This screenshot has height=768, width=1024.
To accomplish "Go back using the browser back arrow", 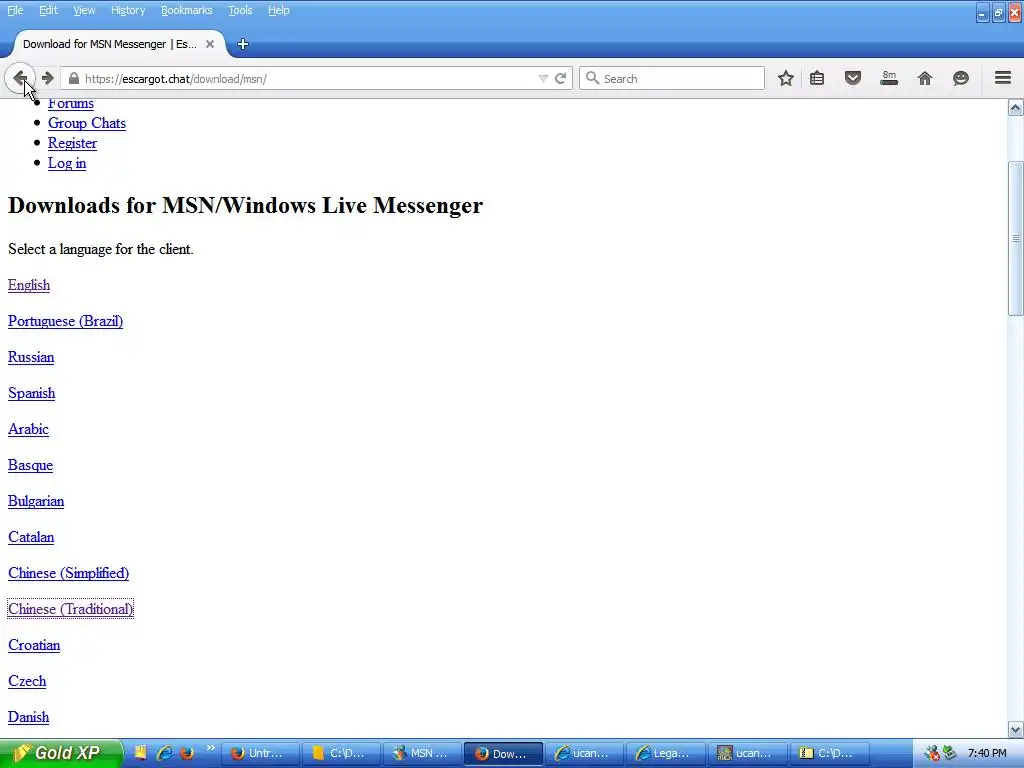I will pyautogui.click(x=20, y=78).
